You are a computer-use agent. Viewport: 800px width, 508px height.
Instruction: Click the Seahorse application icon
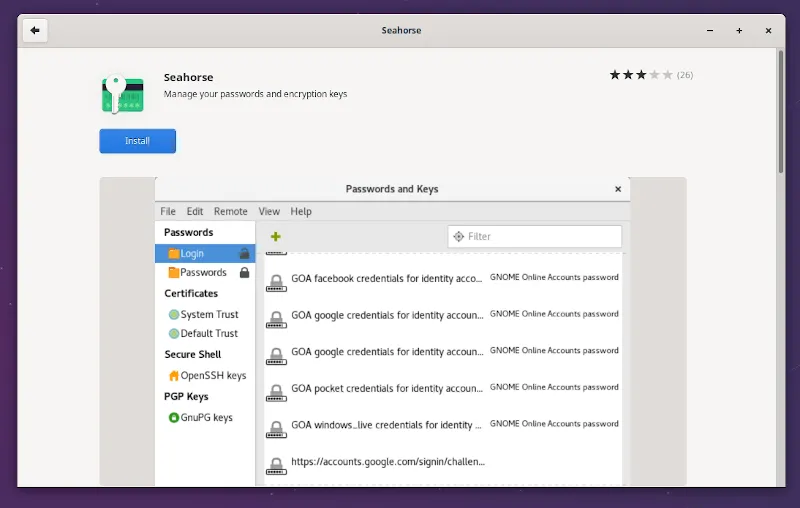click(x=122, y=94)
